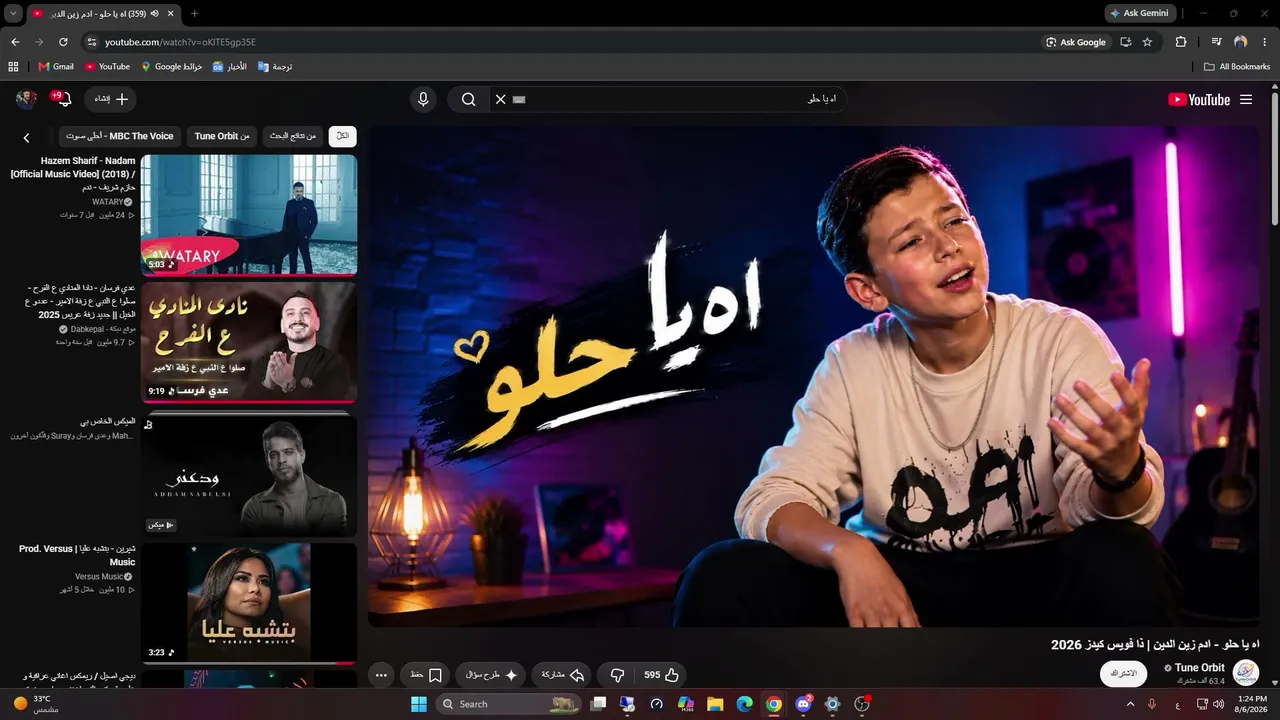The height and width of the screenshot is (720, 1280).
Task: Go back in Chrome
Action: pos(15,42)
